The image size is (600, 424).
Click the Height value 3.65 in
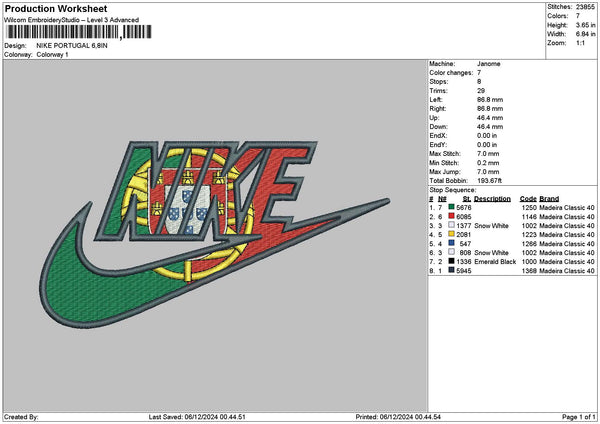(x=585, y=25)
